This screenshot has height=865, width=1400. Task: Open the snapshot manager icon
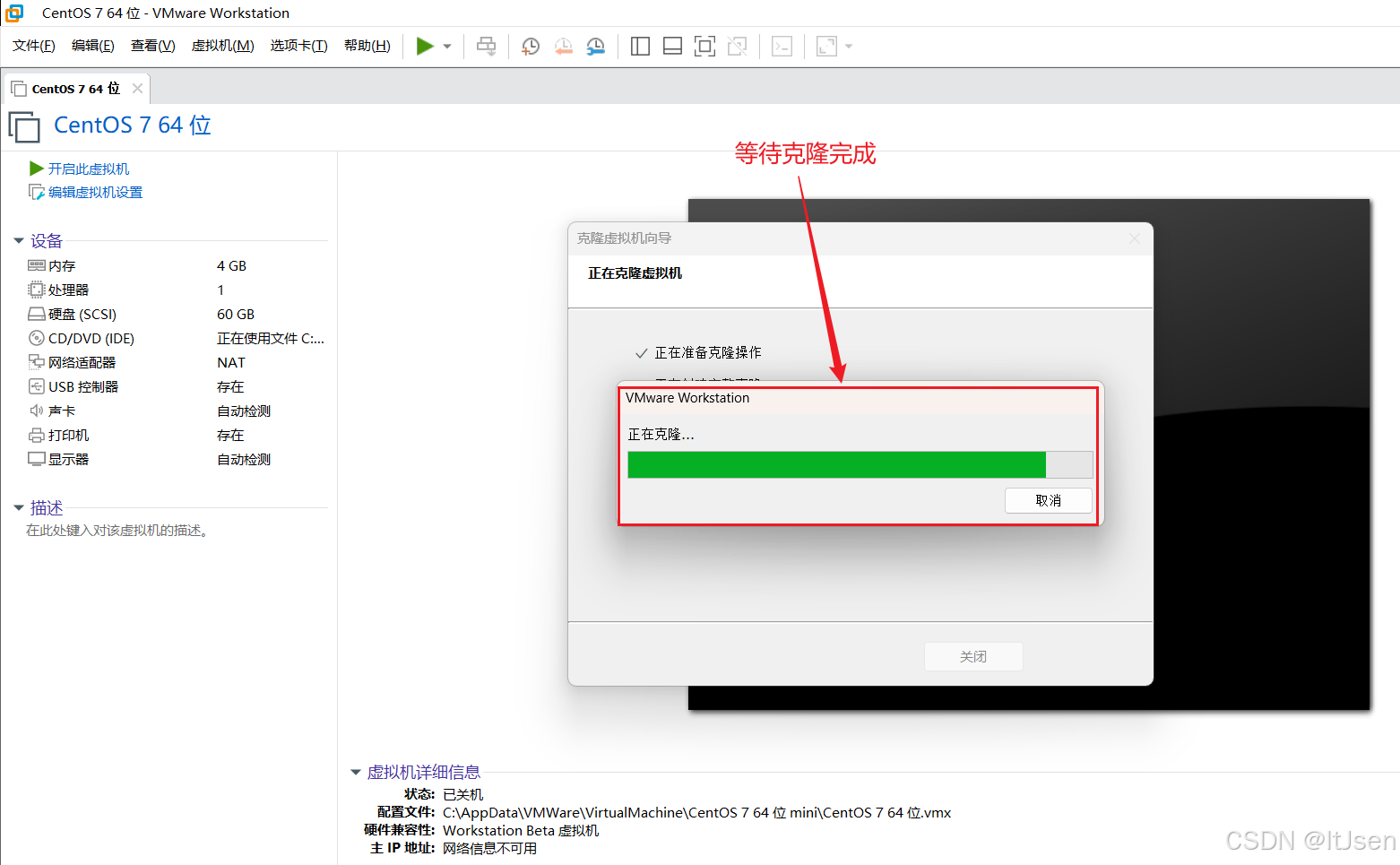click(595, 46)
